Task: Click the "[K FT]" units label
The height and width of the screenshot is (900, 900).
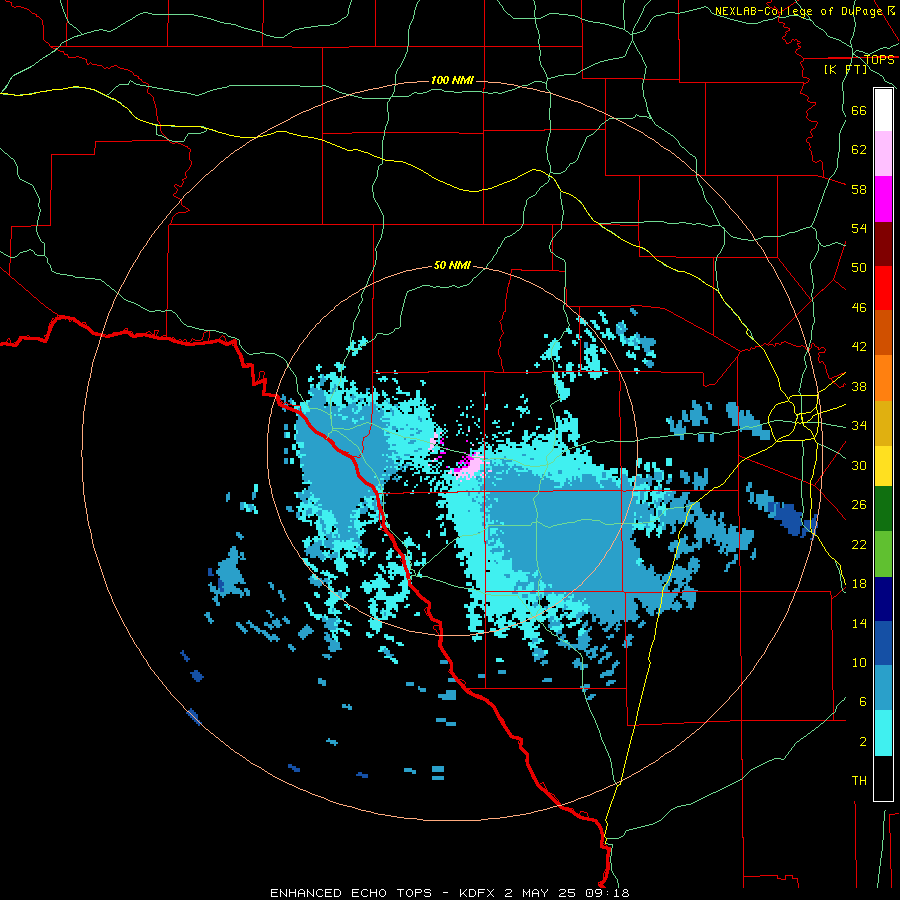Action: (x=845, y=69)
